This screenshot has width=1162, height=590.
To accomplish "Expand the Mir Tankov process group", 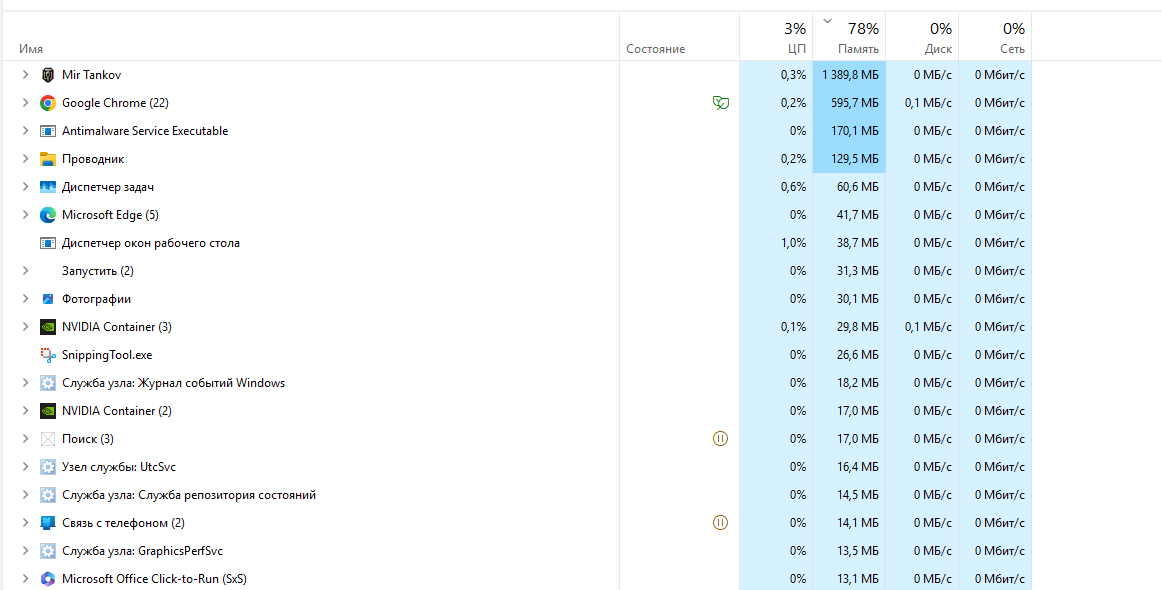I will click(x=26, y=75).
